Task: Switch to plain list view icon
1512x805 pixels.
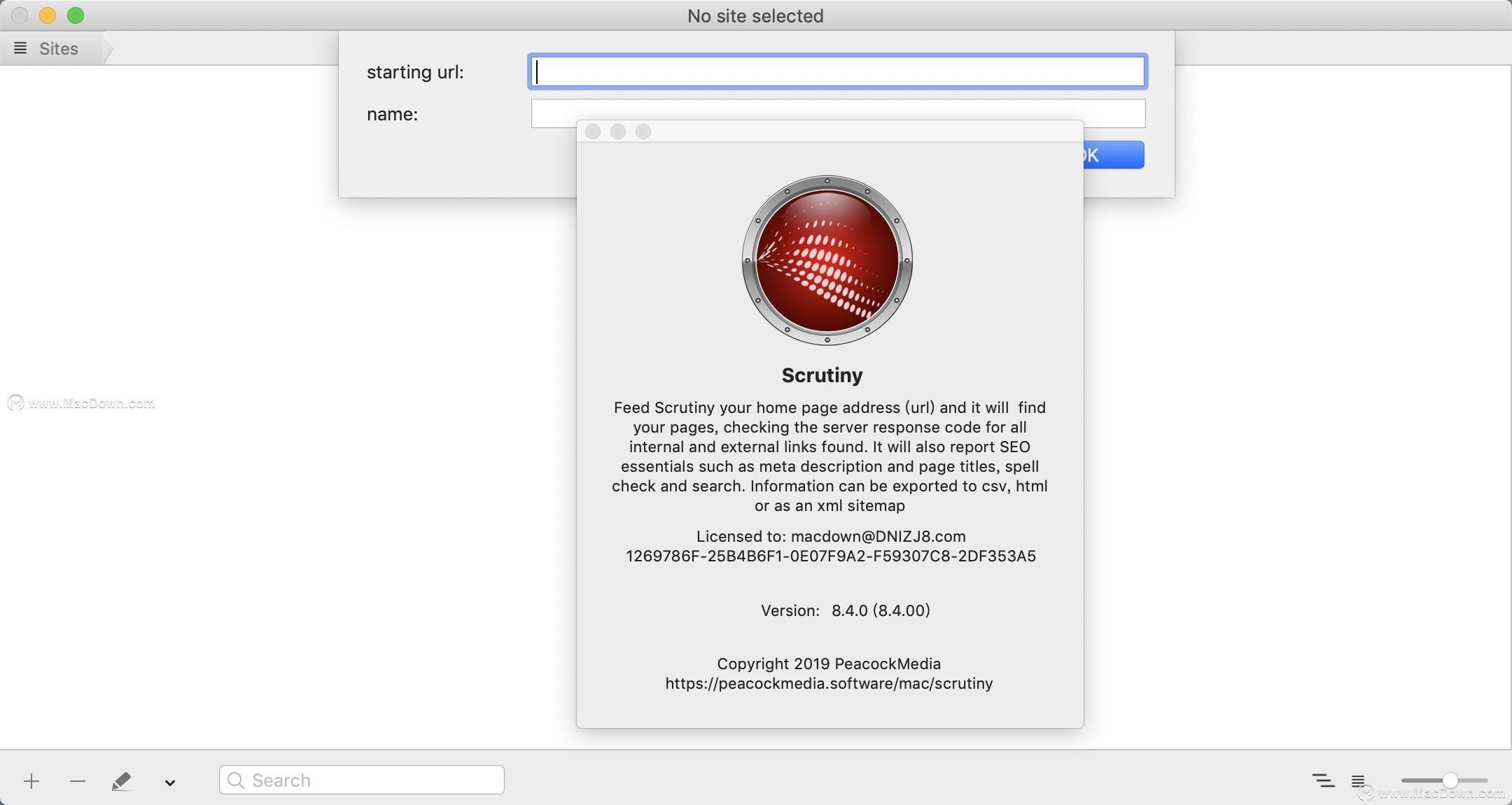Action: point(1358,780)
